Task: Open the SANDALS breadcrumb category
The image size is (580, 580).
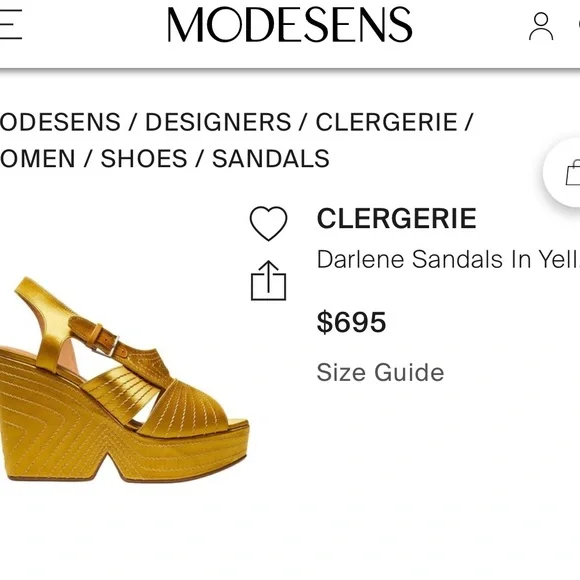Action: click(270, 158)
